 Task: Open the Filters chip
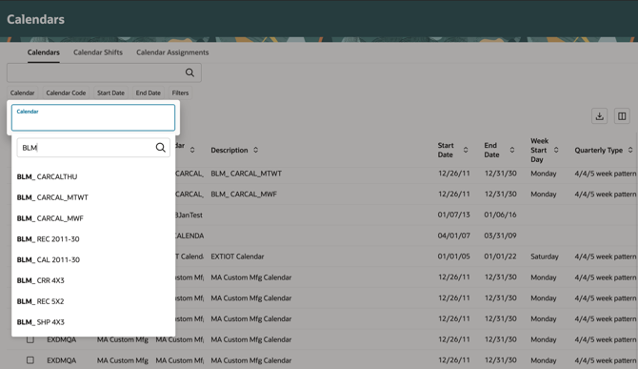point(180,93)
